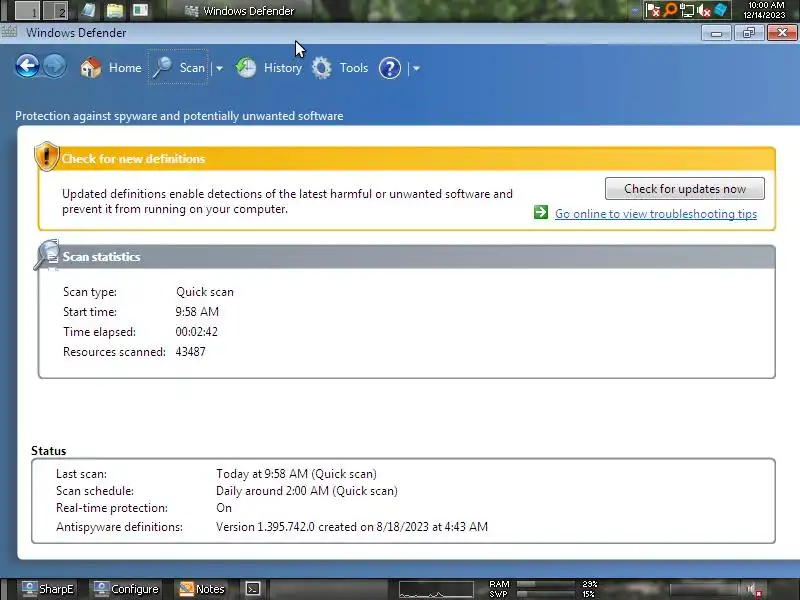
Task: Select the History toolbar label
Action: (x=283, y=68)
